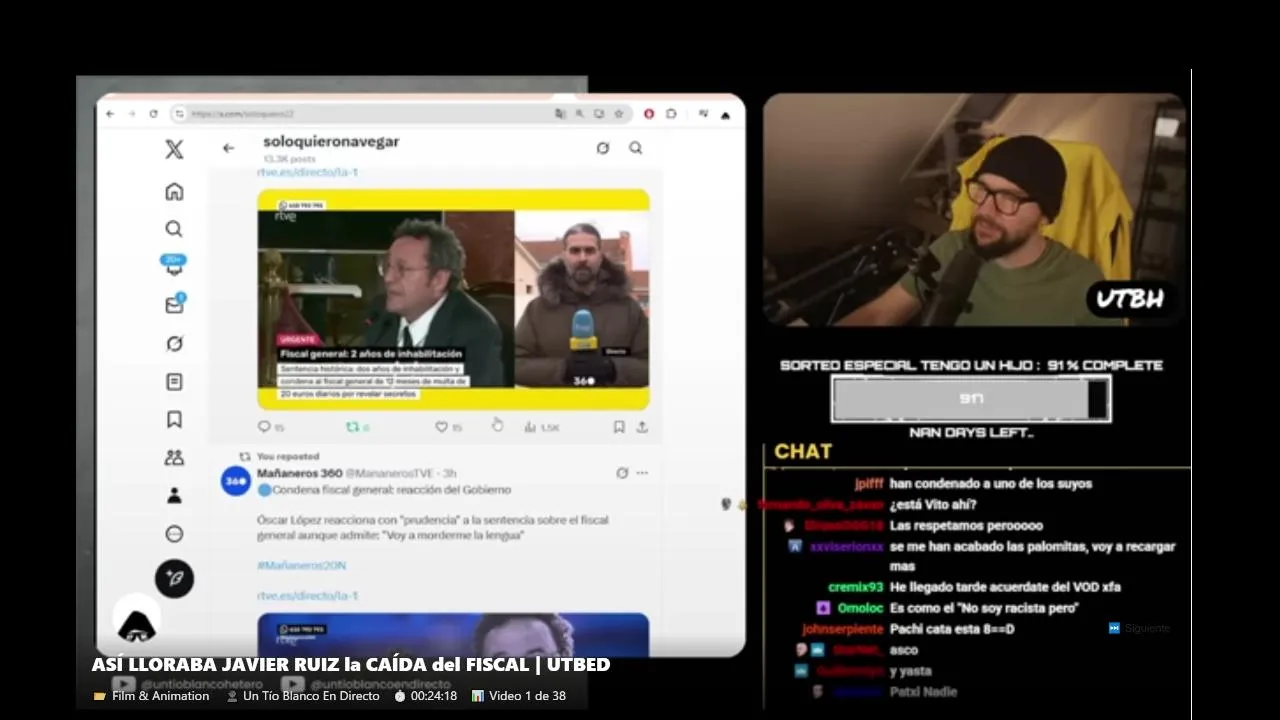Open the X logo home link
This screenshot has width=1280, height=720.
coord(174,150)
